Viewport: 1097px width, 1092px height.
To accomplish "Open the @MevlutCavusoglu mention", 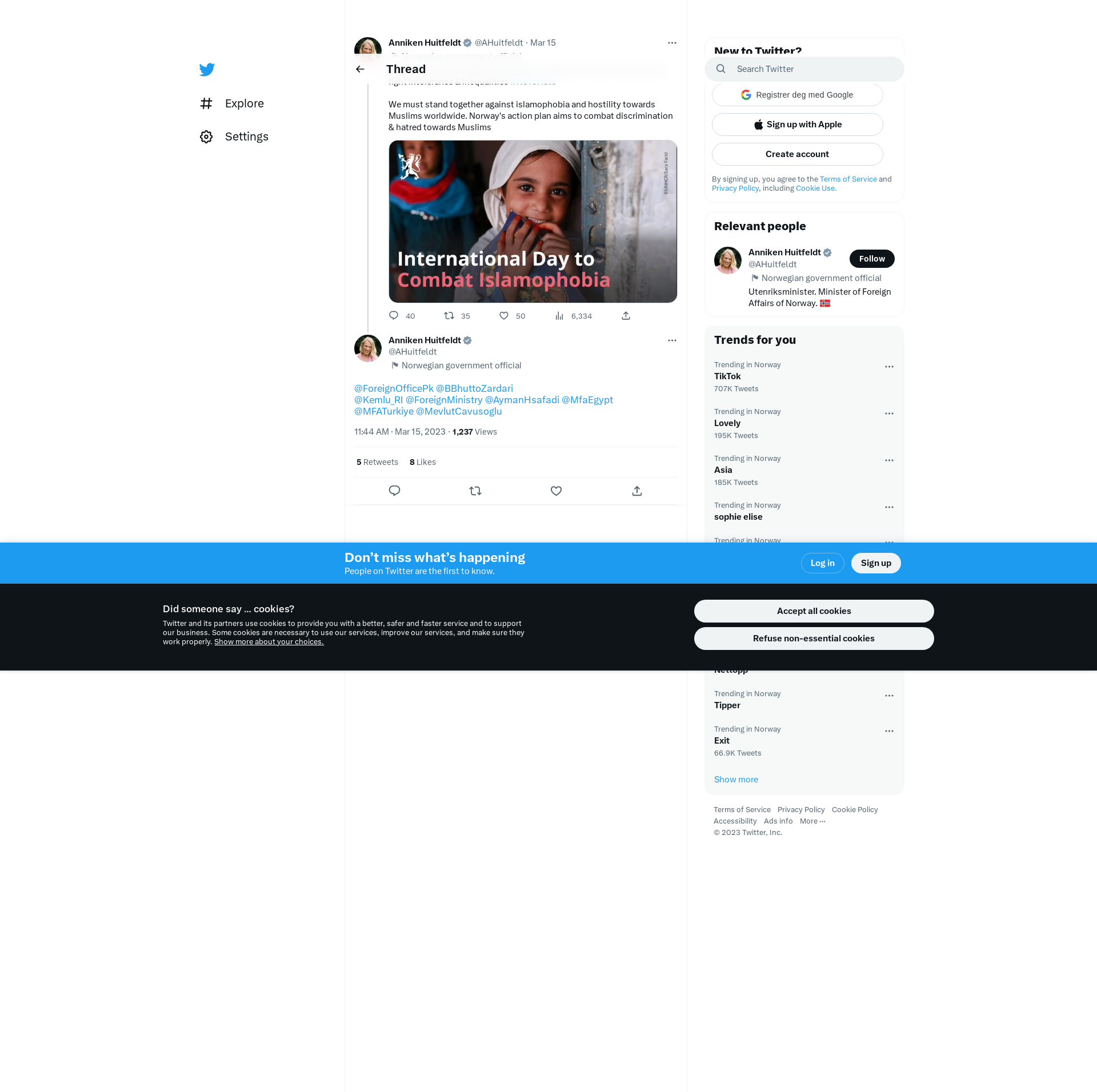I will click(459, 411).
